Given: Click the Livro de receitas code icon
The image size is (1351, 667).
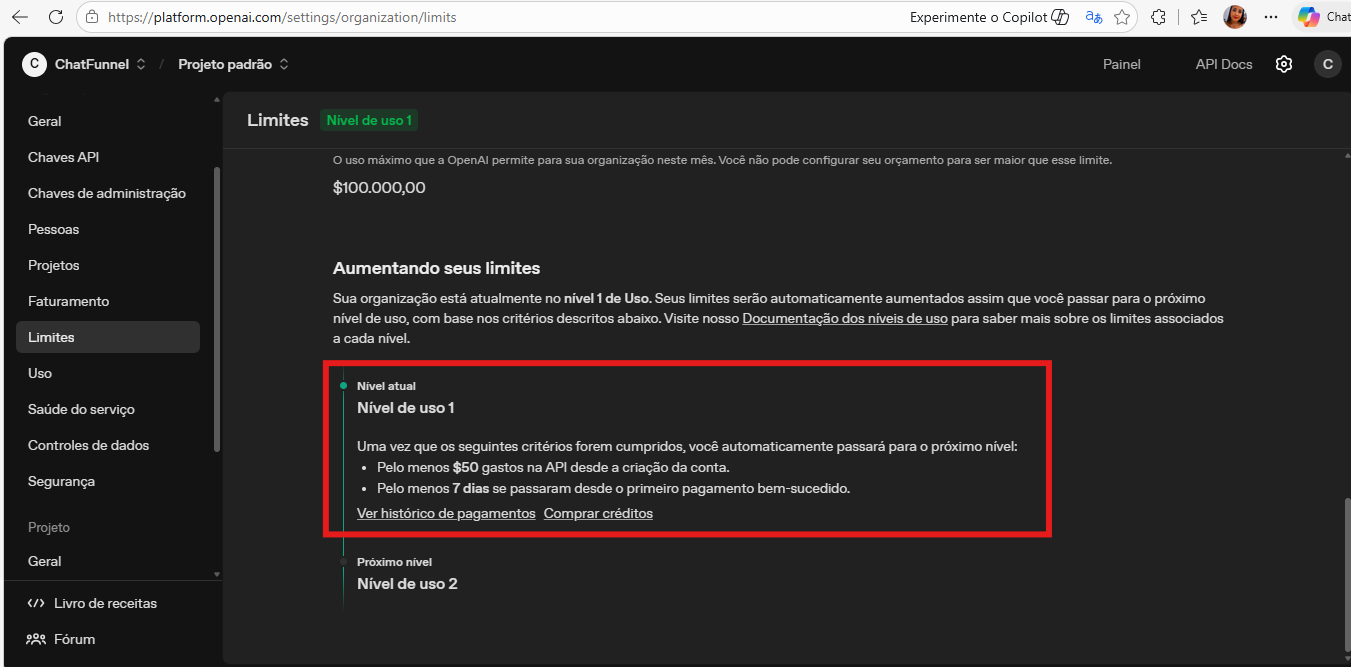Looking at the screenshot, I should (x=36, y=603).
